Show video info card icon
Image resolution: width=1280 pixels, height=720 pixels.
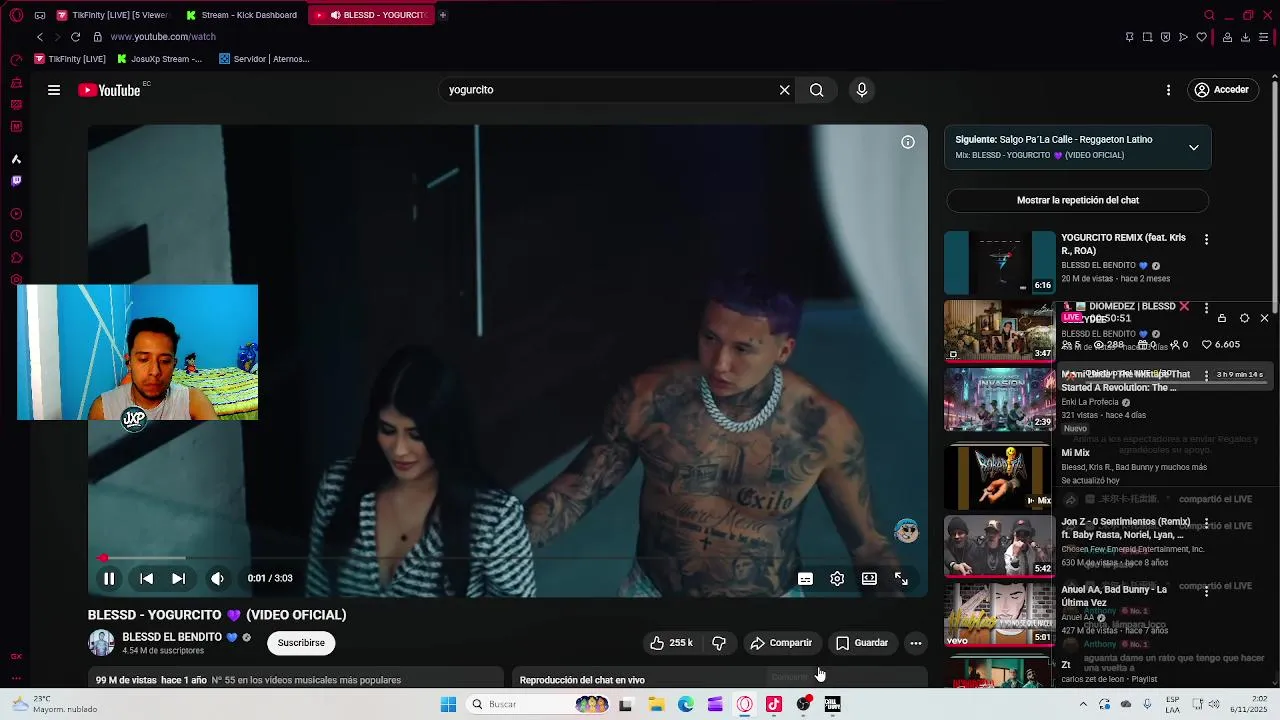[x=908, y=142]
